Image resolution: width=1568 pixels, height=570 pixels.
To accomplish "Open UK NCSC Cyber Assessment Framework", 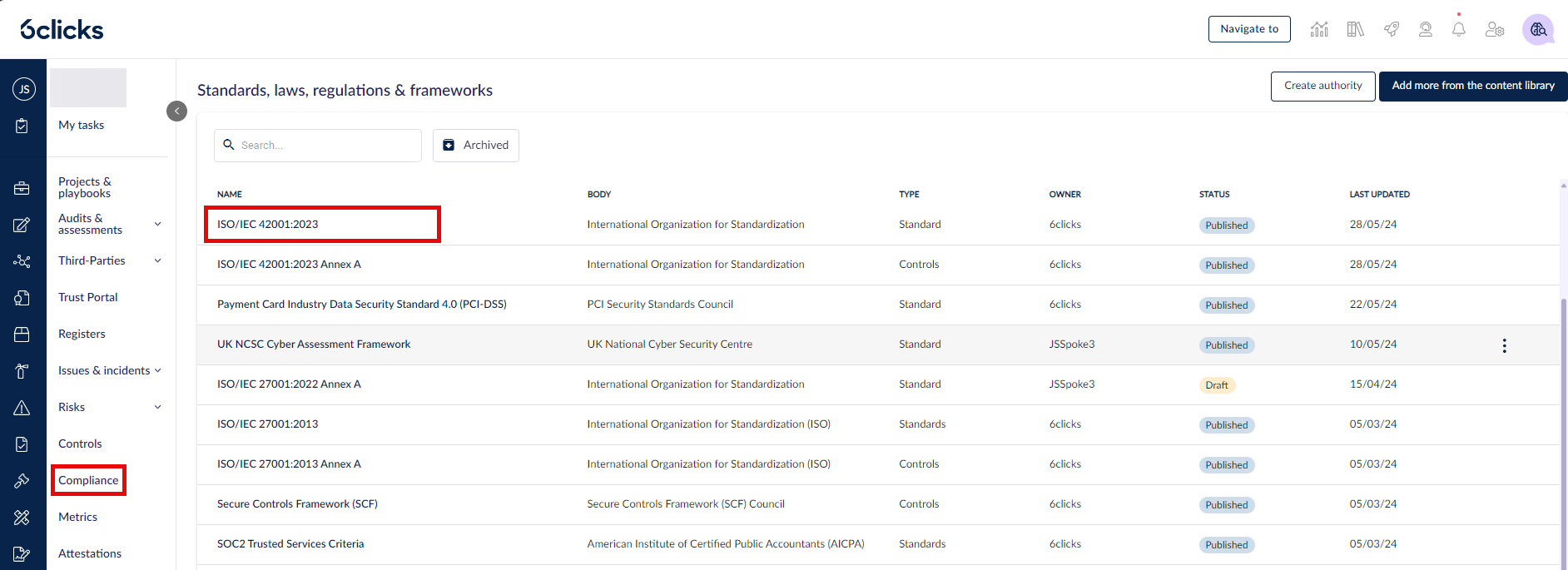I will [314, 344].
